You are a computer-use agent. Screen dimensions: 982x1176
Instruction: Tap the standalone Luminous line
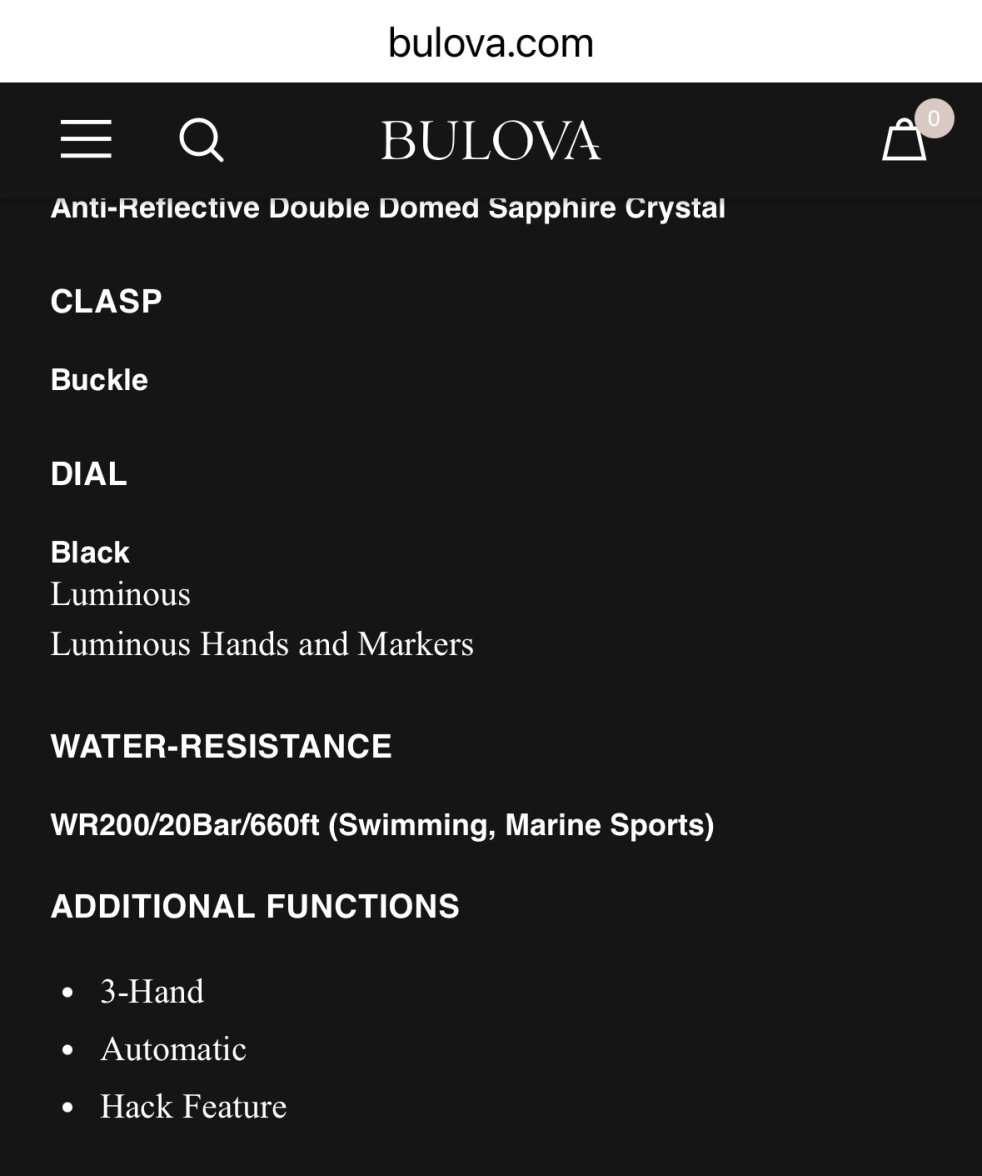coord(120,594)
